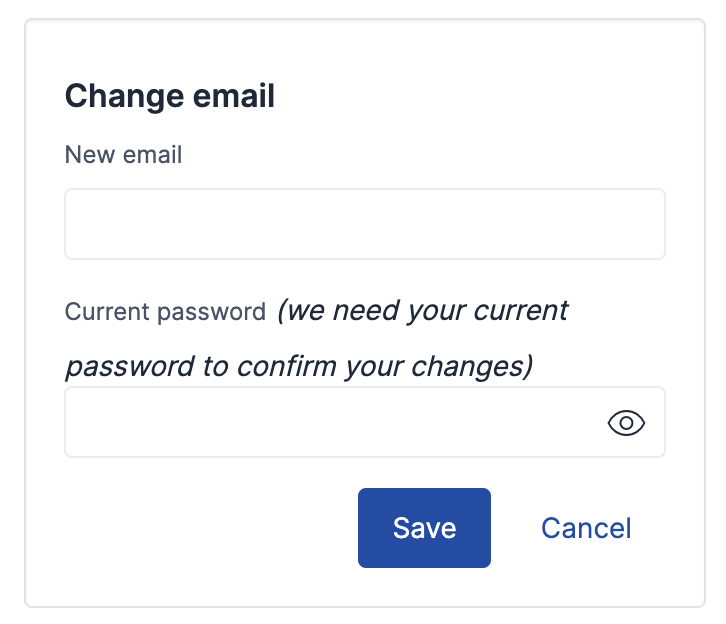Toggle password visibility in the password field
The width and height of the screenshot is (726, 624).
click(626, 423)
